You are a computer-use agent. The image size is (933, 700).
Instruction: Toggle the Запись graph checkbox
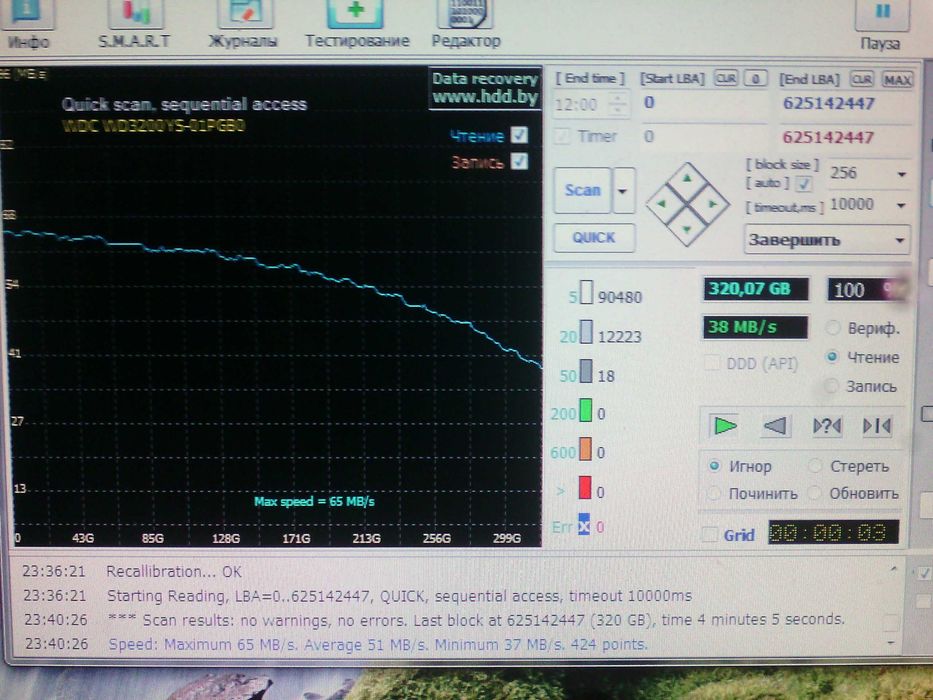coord(519,161)
